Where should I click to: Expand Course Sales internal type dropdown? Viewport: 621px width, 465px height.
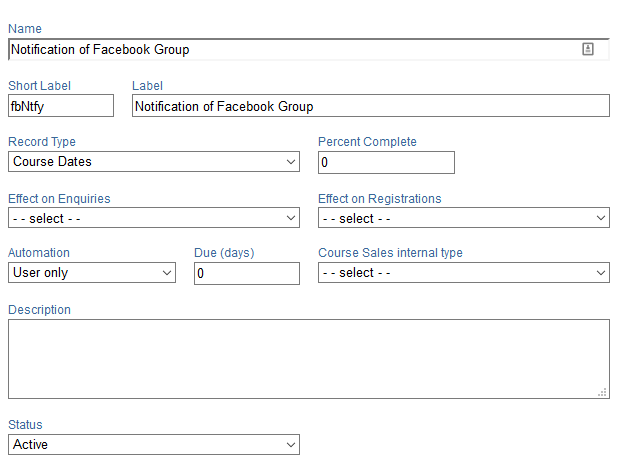click(464, 273)
